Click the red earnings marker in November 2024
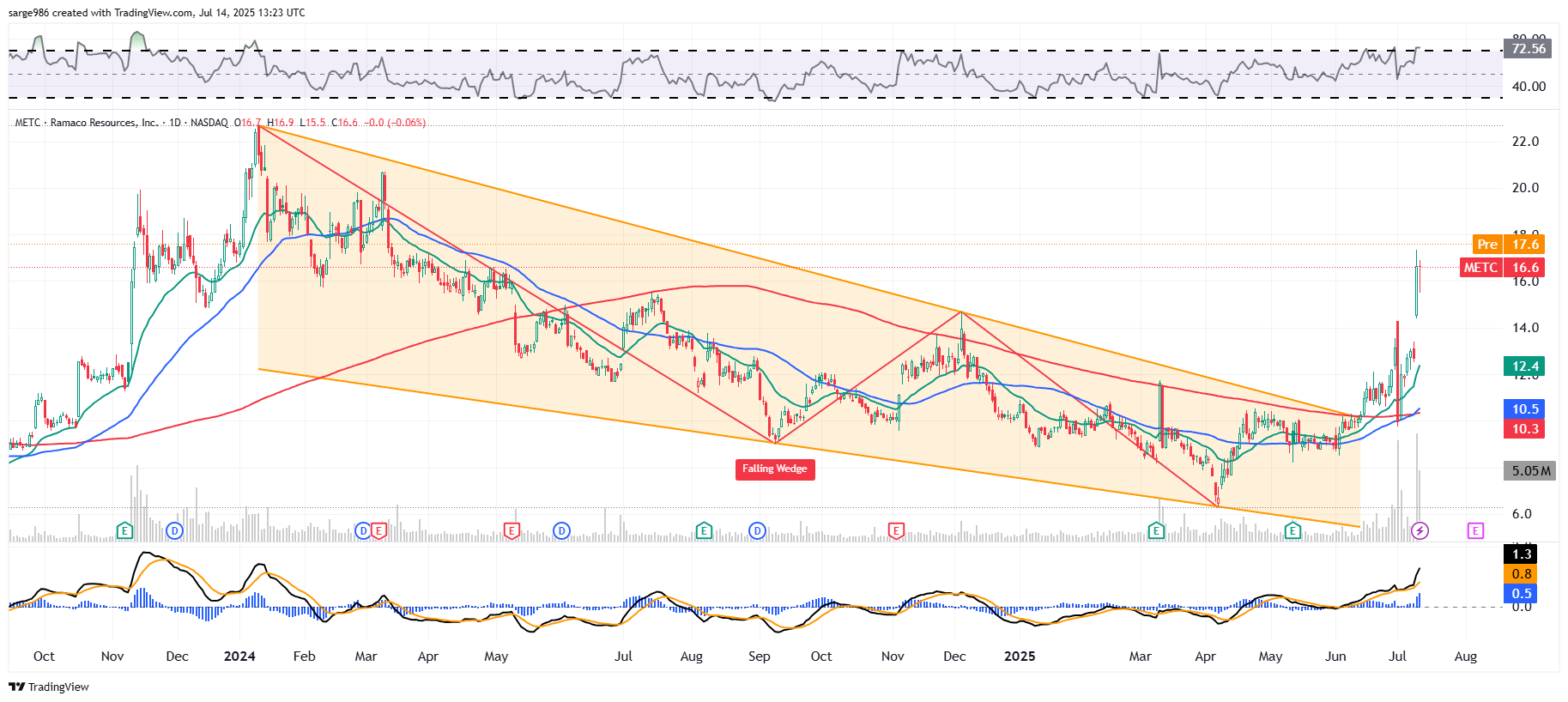Viewport: 1568px width, 702px height. coord(896,530)
